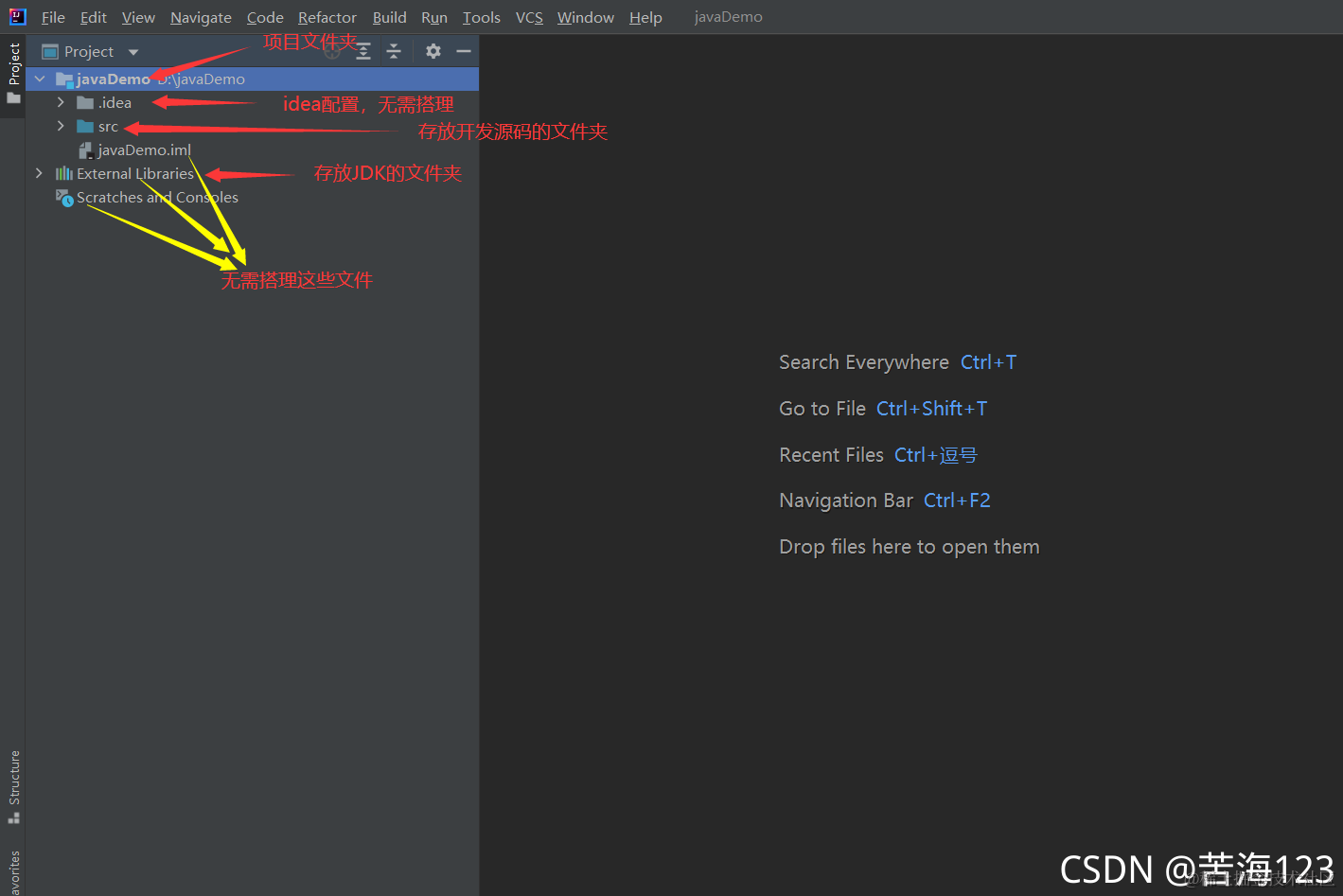Click the IntelliJ IDEA logo icon
Viewport: 1343px width, 896px height.
[17, 16]
